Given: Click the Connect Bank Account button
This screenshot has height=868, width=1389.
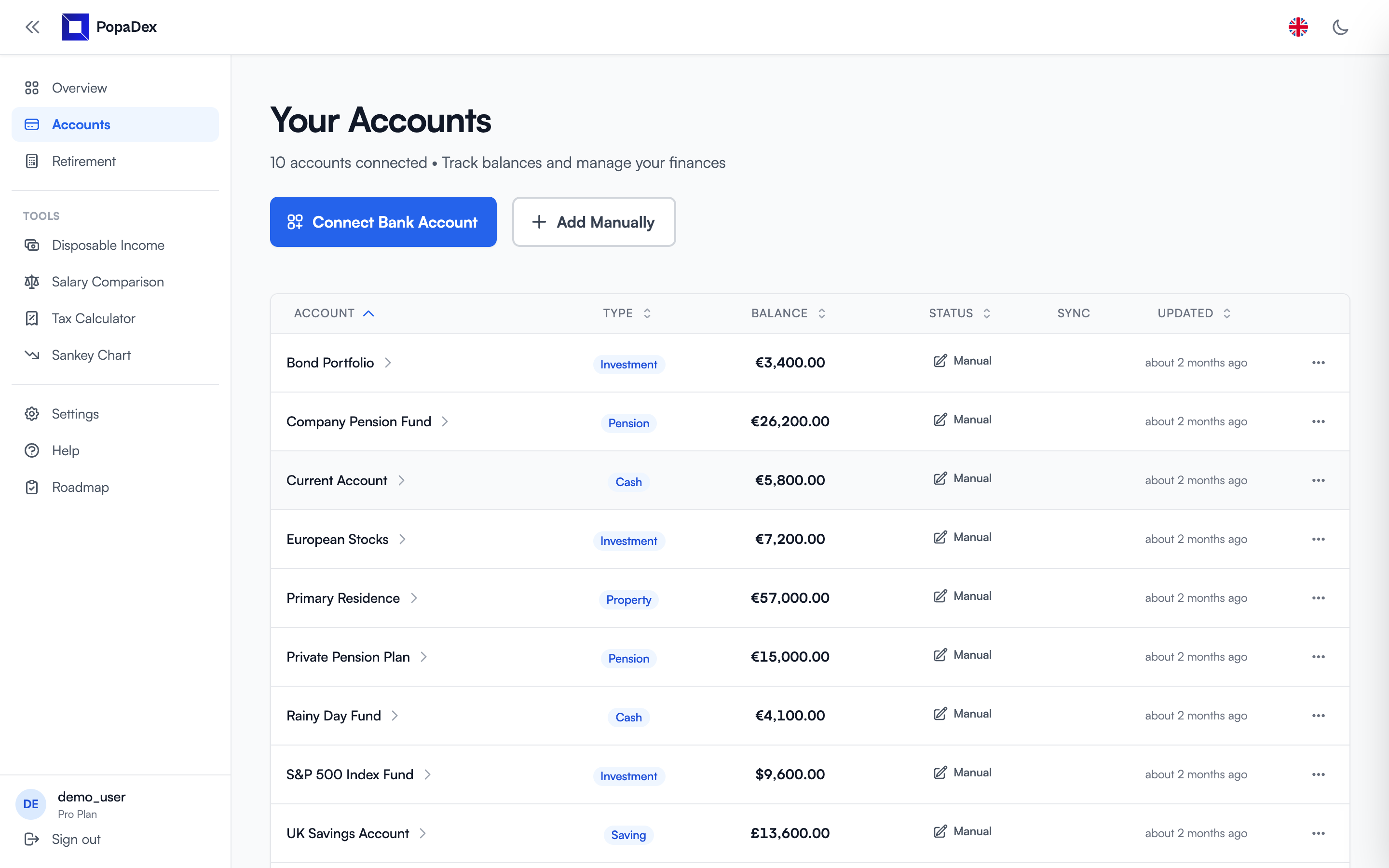Looking at the screenshot, I should click(383, 222).
